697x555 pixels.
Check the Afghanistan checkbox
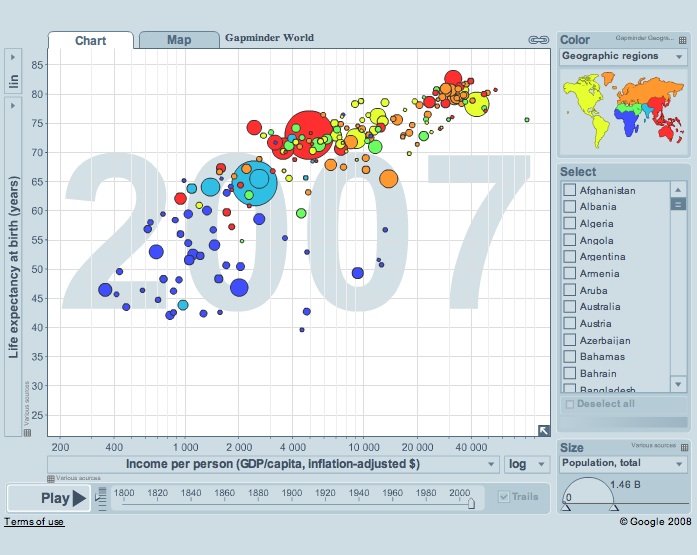569,190
